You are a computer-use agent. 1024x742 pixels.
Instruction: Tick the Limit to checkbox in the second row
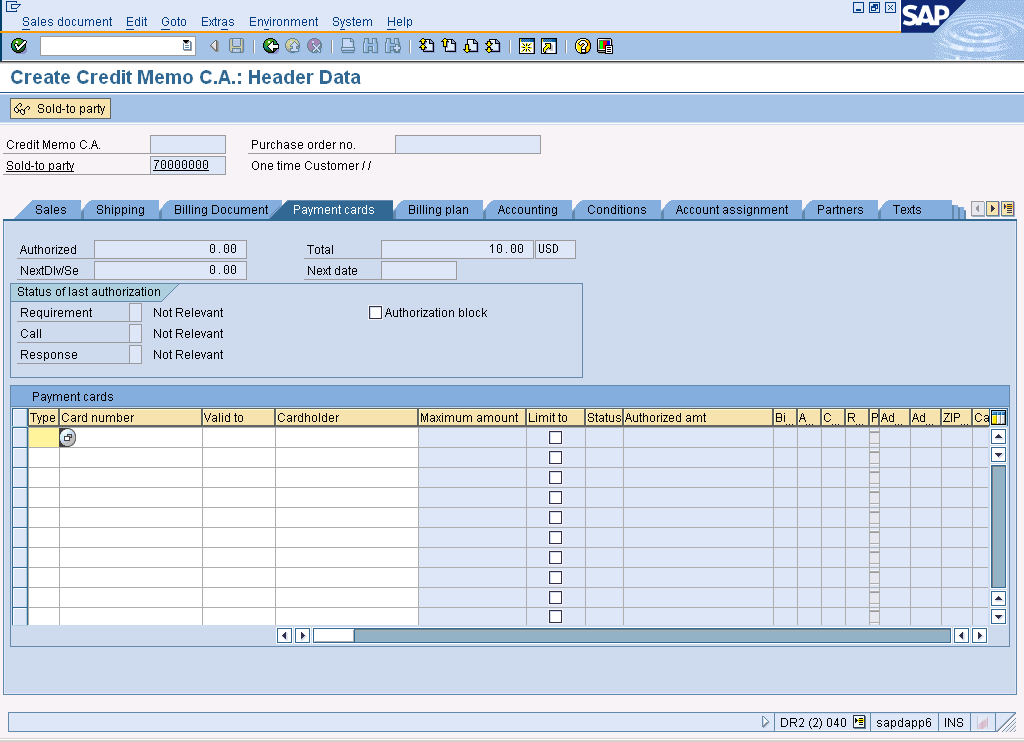pyautogui.click(x=555, y=458)
